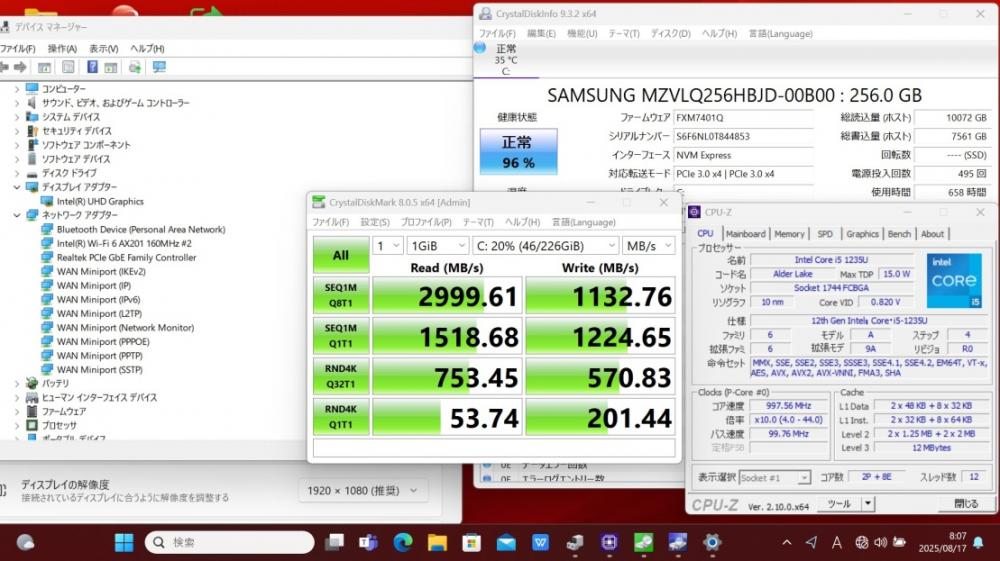Open display resolution 1920 × 1080 dropdown
This screenshot has height=561, width=1000.
(362, 491)
